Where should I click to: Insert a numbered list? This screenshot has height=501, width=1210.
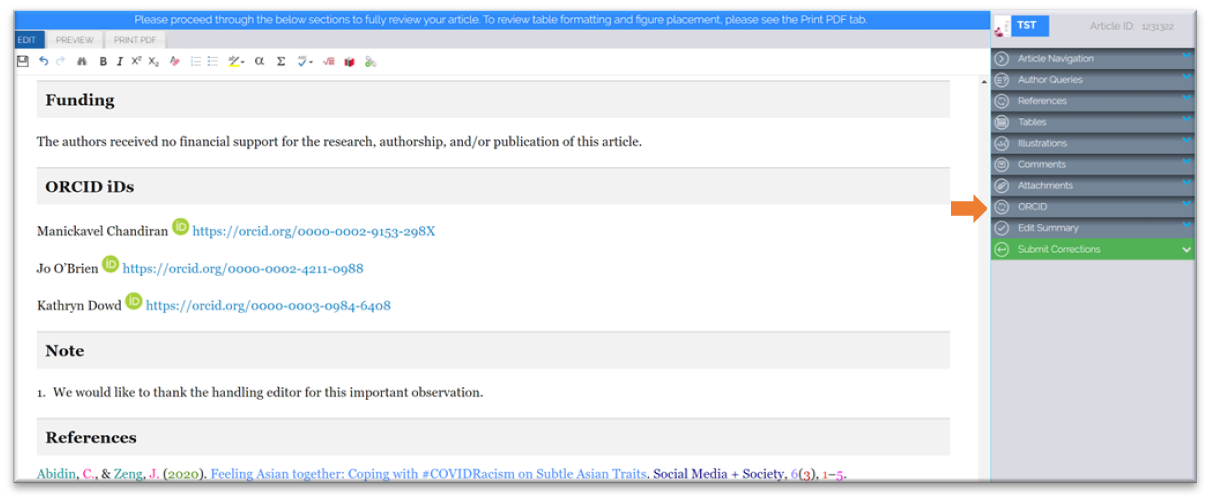tap(196, 62)
